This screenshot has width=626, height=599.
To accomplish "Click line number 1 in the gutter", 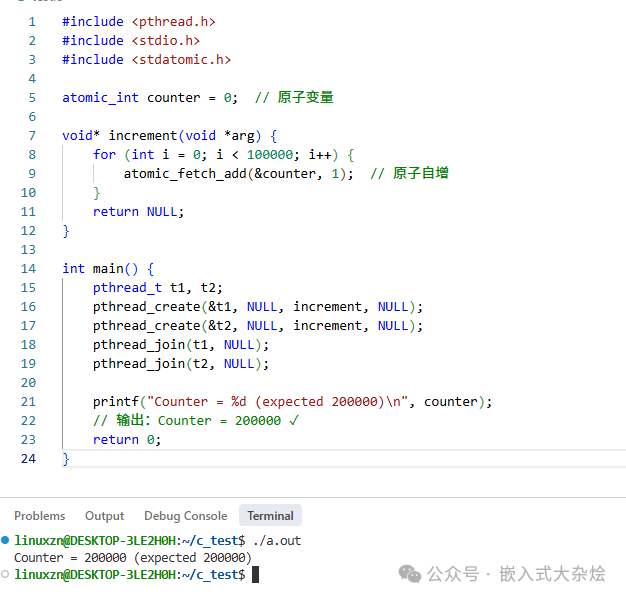I will [32, 22].
